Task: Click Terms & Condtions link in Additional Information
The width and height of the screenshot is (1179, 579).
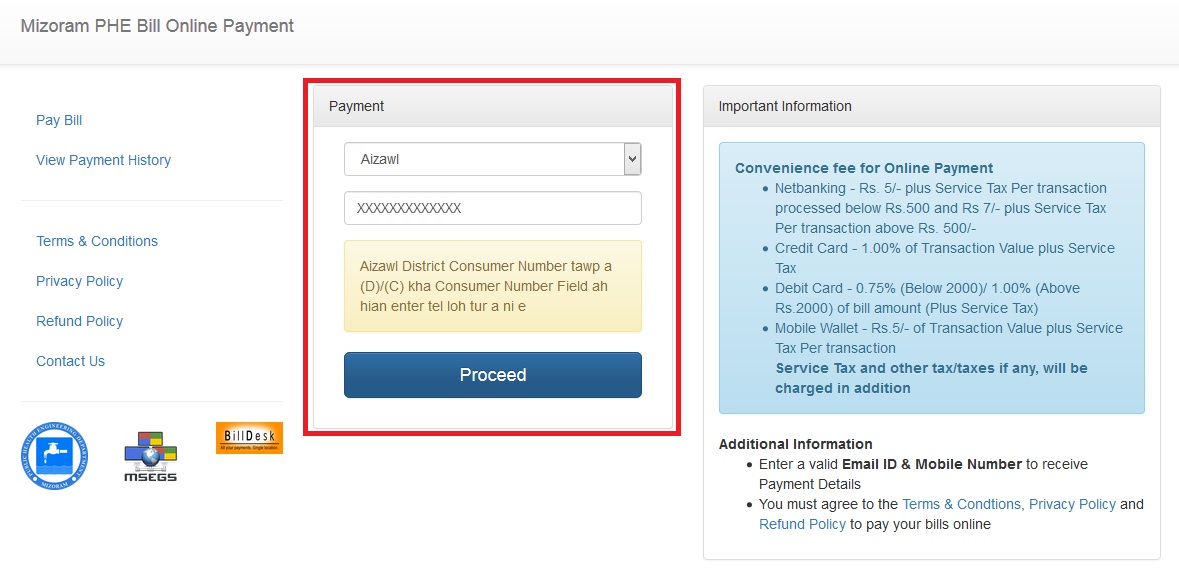Action: (961, 504)
